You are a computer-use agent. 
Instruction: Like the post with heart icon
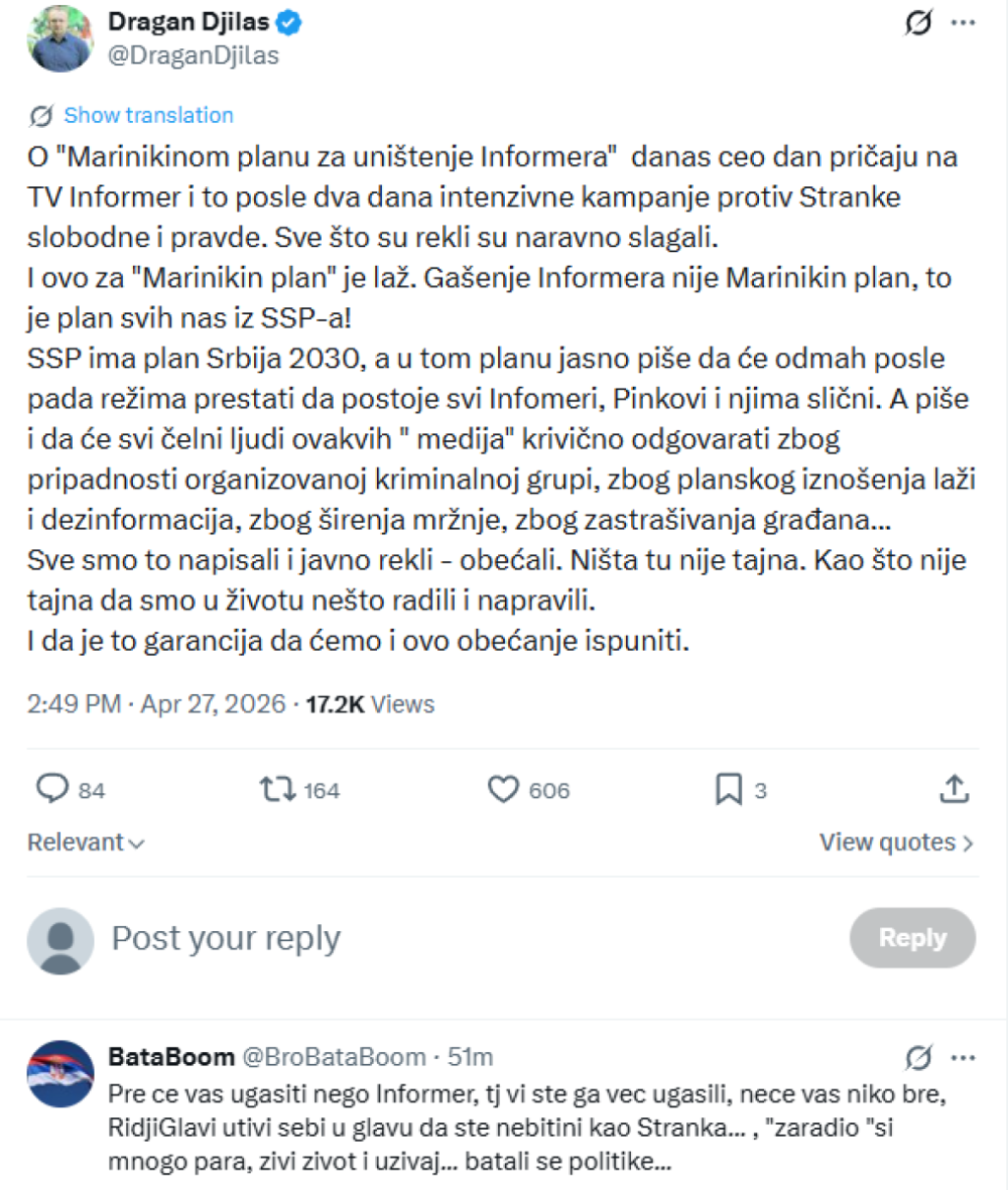pos(503,789)
